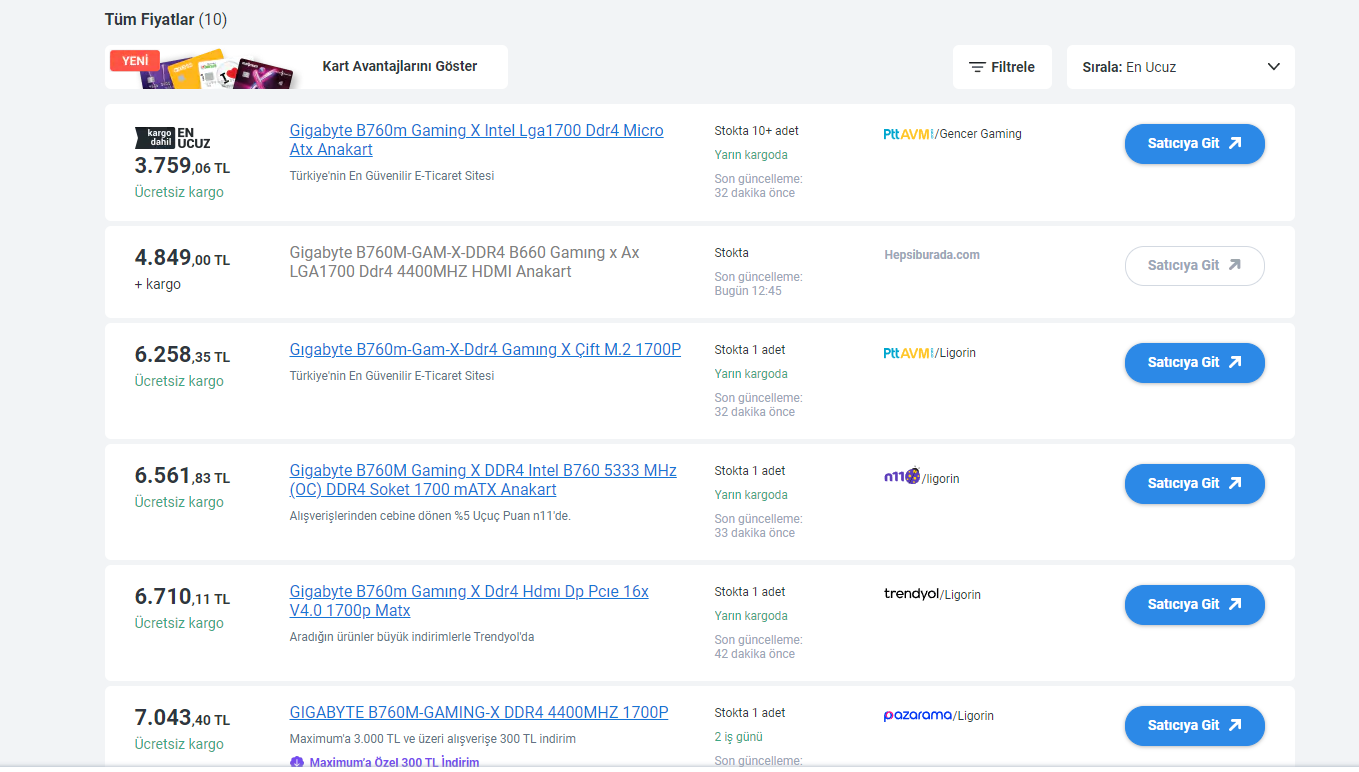The height and width of the screenshot is (772, 1359).
Task: Click the price 6.710,11 TL
Action: pos(182,597)
